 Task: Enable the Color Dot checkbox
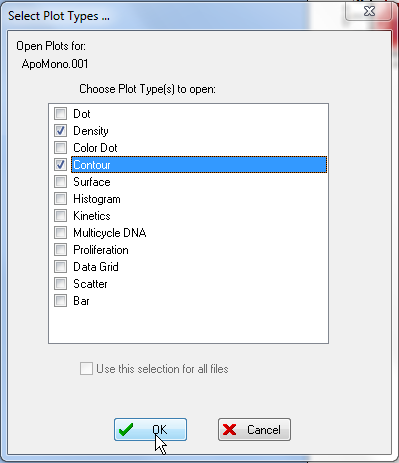coord(60,148)
